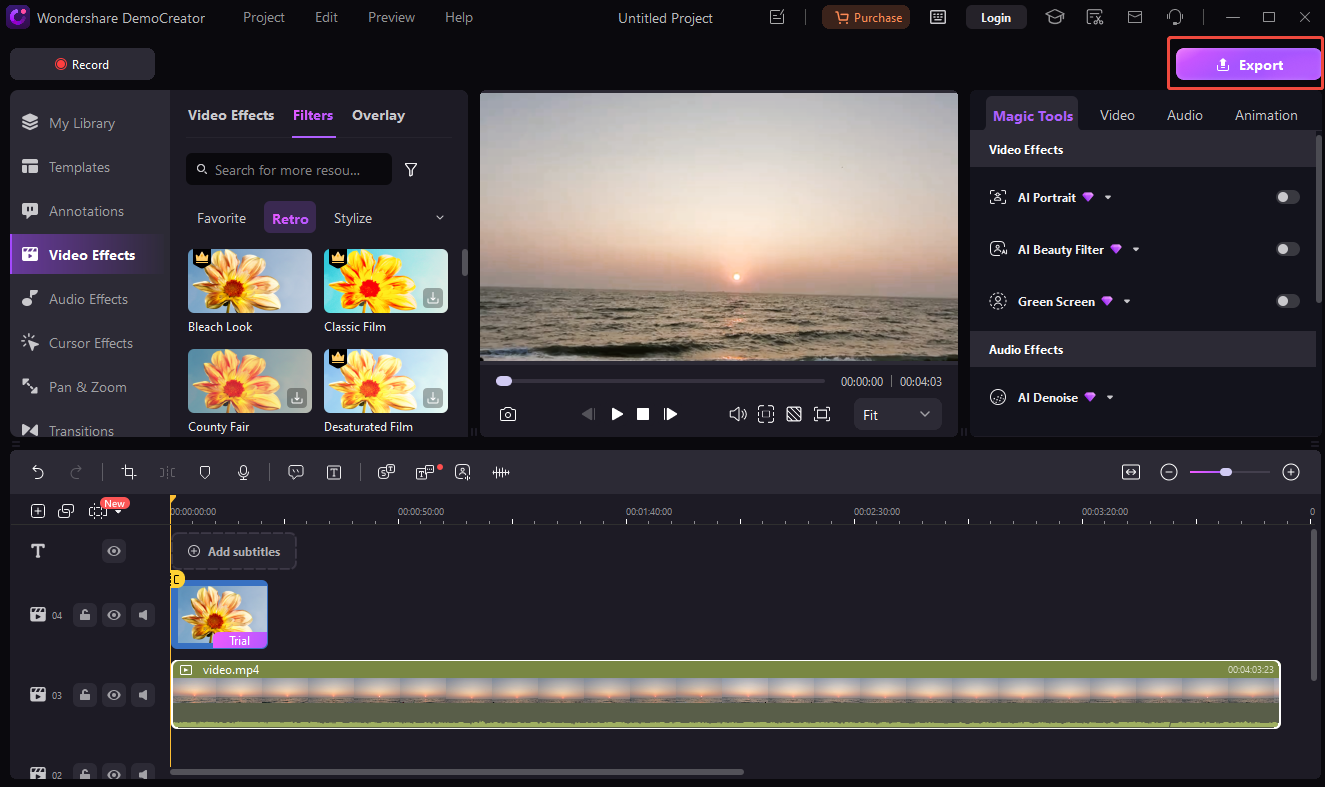This screenshot has width=1325, height=787.
Task: Enter fullscreen preview mode
Action: point(822,414)
